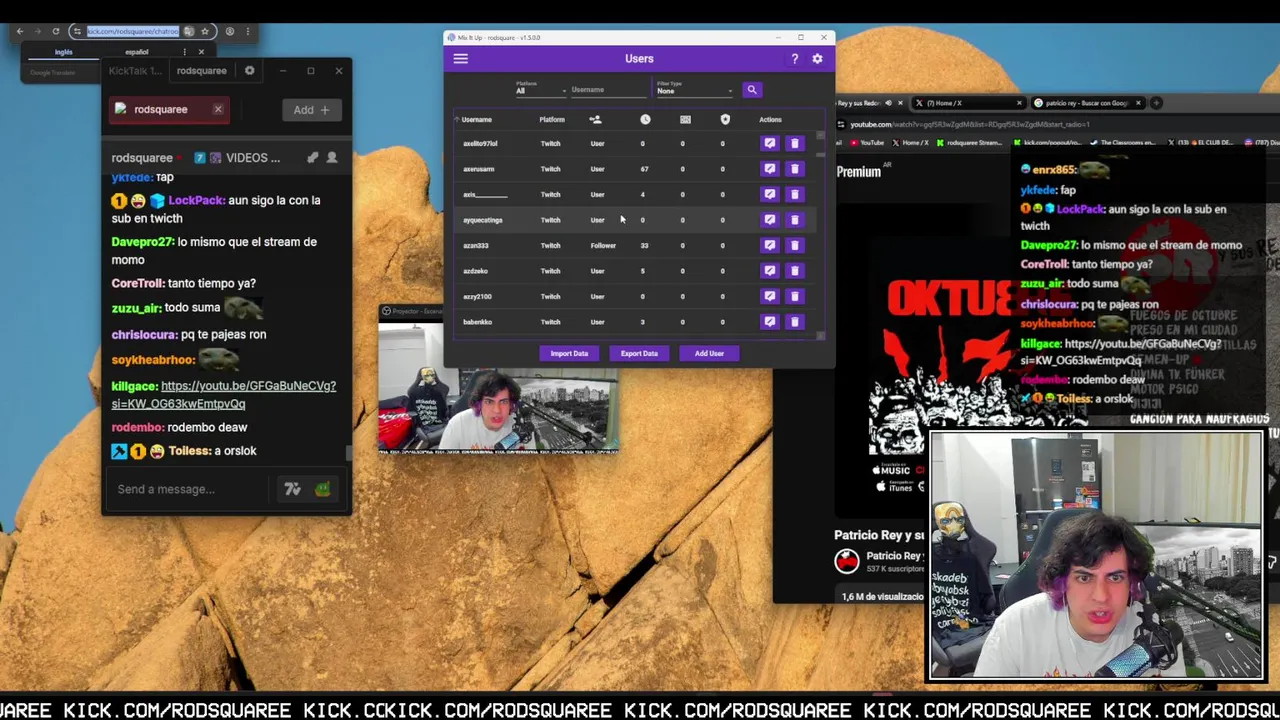Open Platform dropdown set to All
The image size is (1280, 720).
coord(541,91)
